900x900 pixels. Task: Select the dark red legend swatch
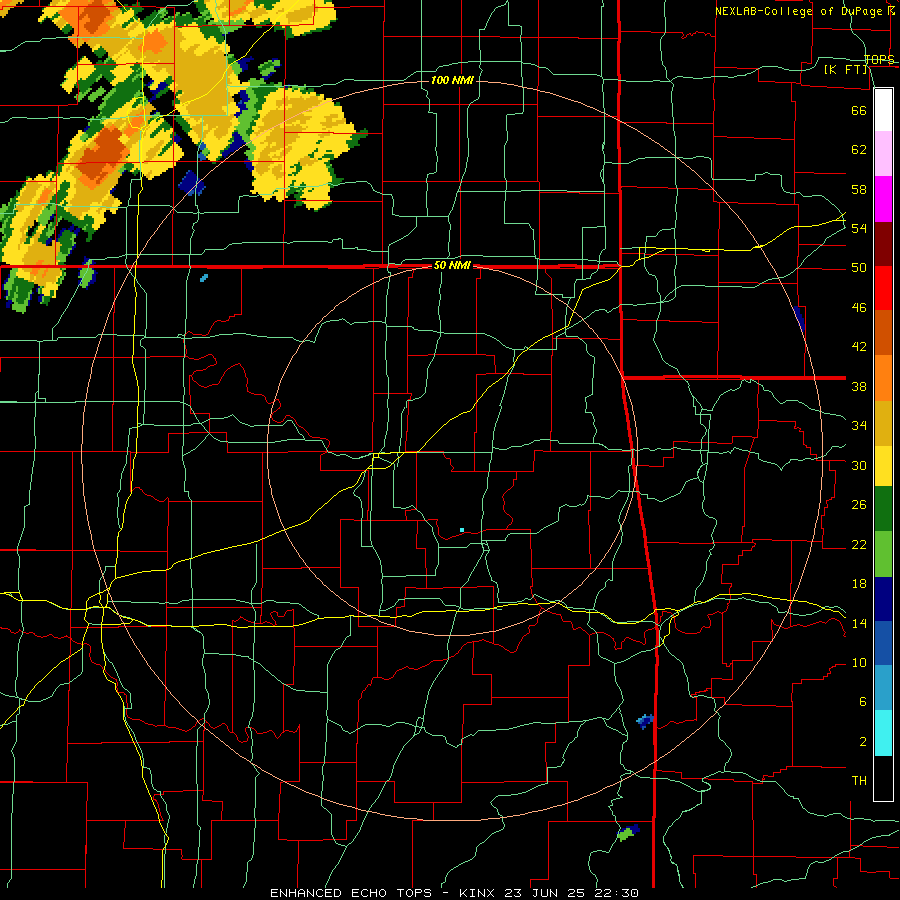[x=883, y=243]
